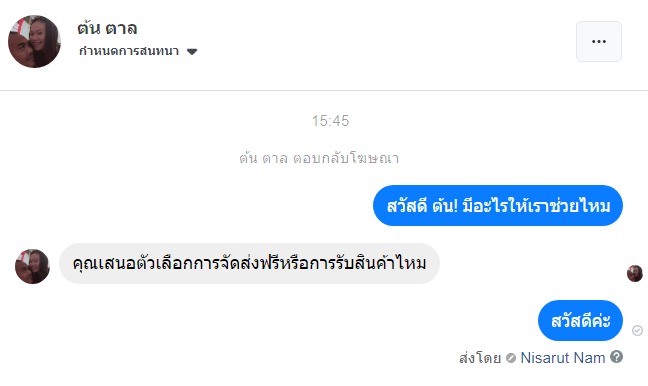Click the ส่งโดย label
The image size is (648, 386).
[x=480, y=358]
